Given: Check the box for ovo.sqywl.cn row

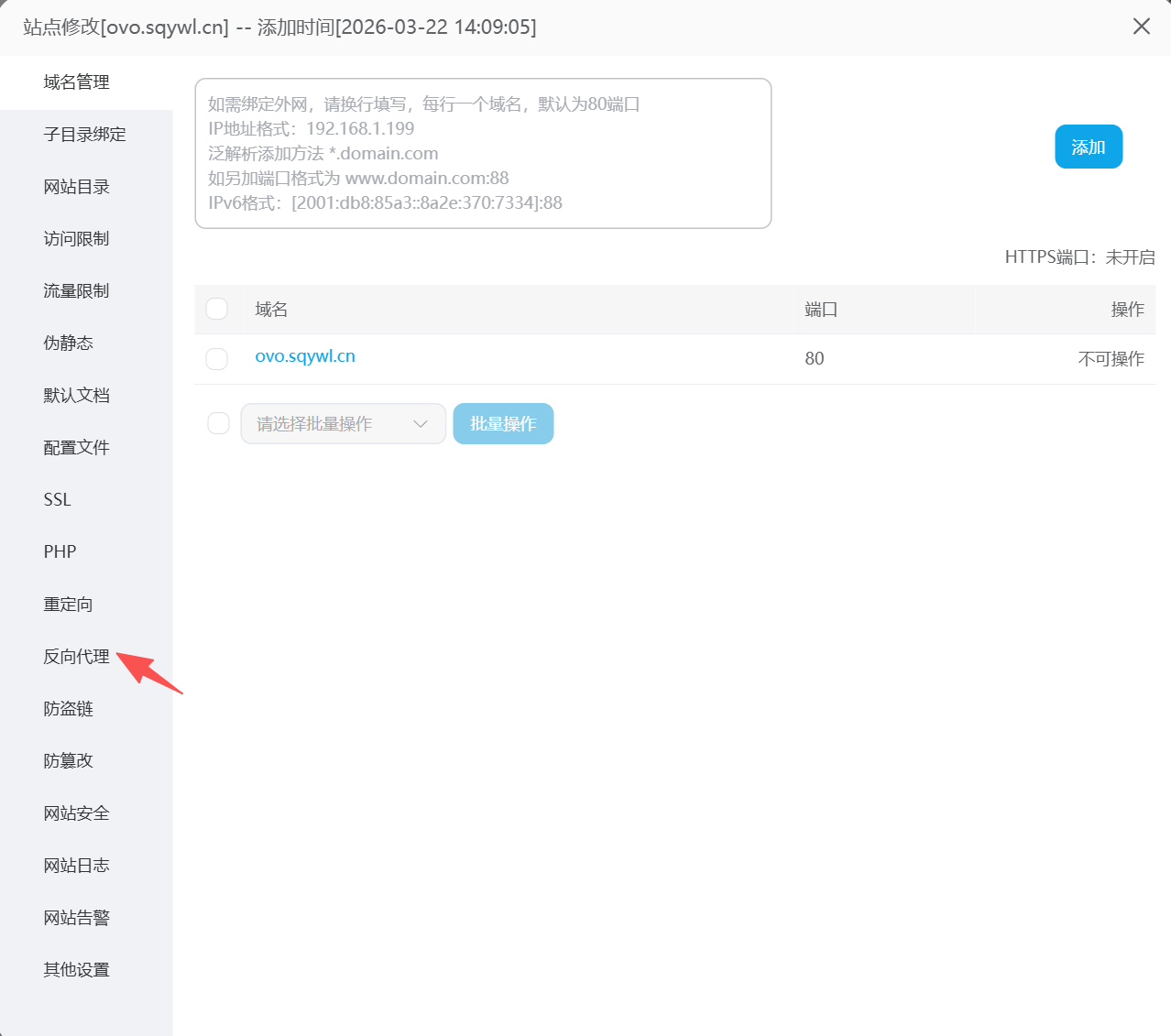Looking at the screenshot, I should point(217,359).
